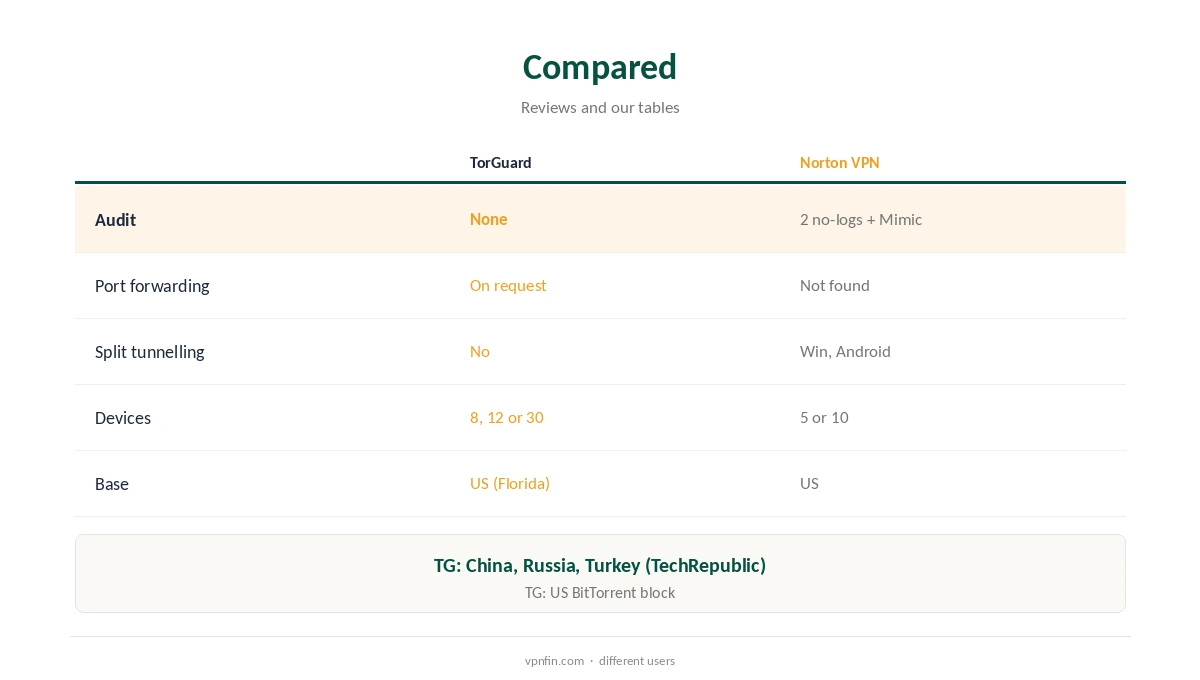Image resolution: width=1200 pixels, height=680 pixels.
Task: Click the 'US (Florida)' cell
Action: tap(510, 483)
